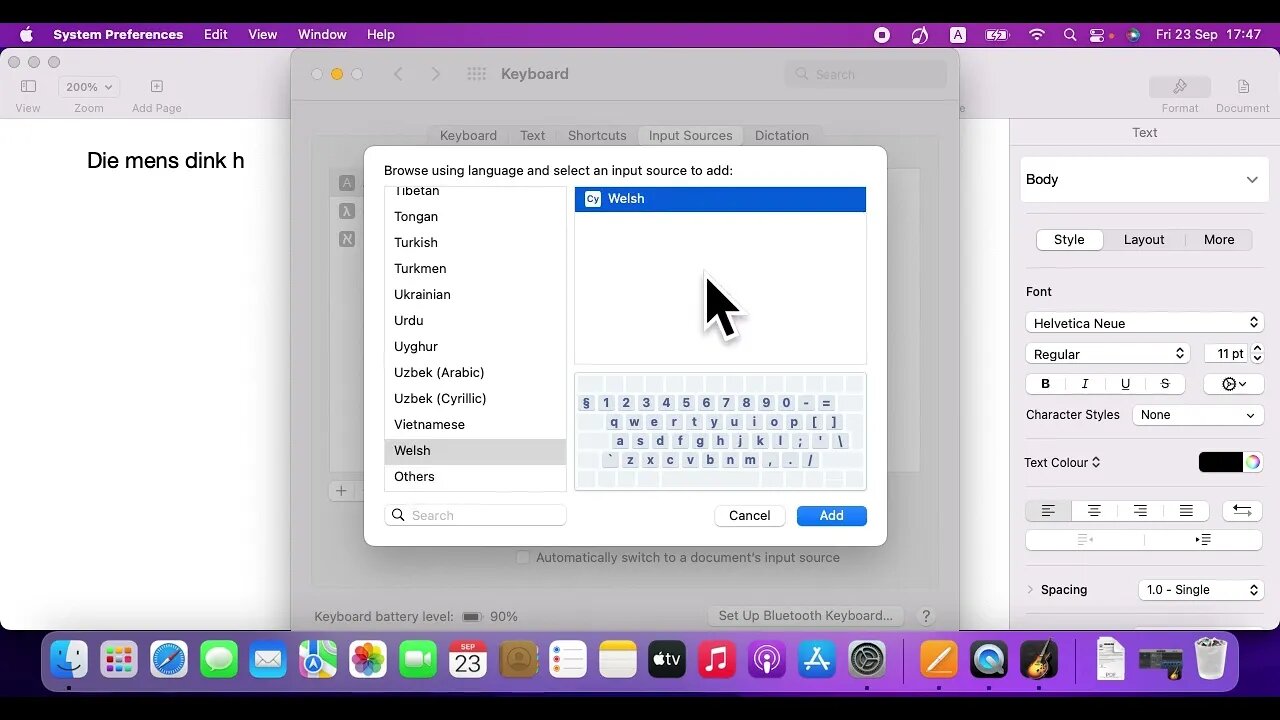Click Document icon in Pages toolbar
1280x720 pixels.
[x=1243, y=87]
